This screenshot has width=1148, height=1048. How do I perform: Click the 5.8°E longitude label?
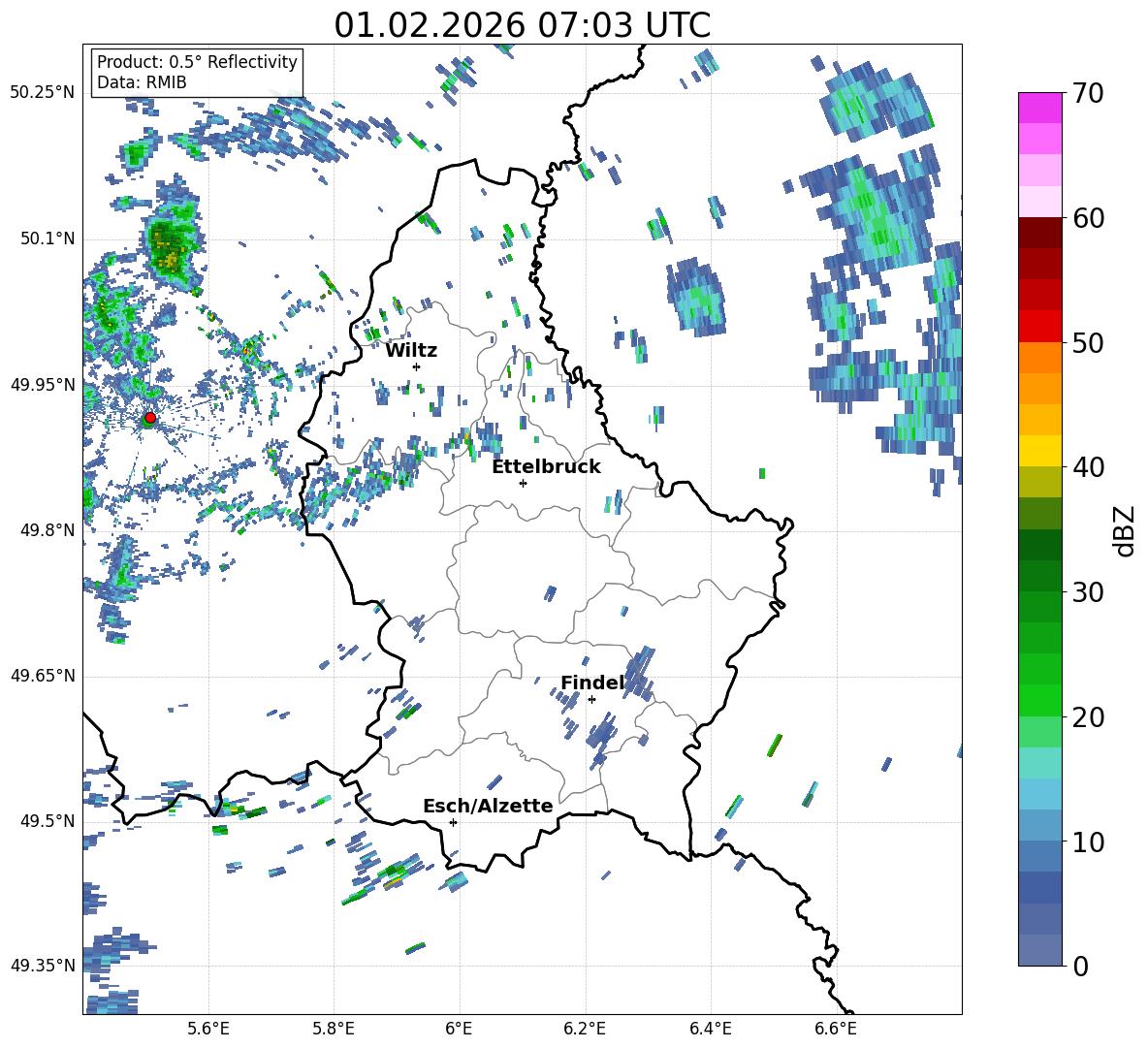[334, 1029]
